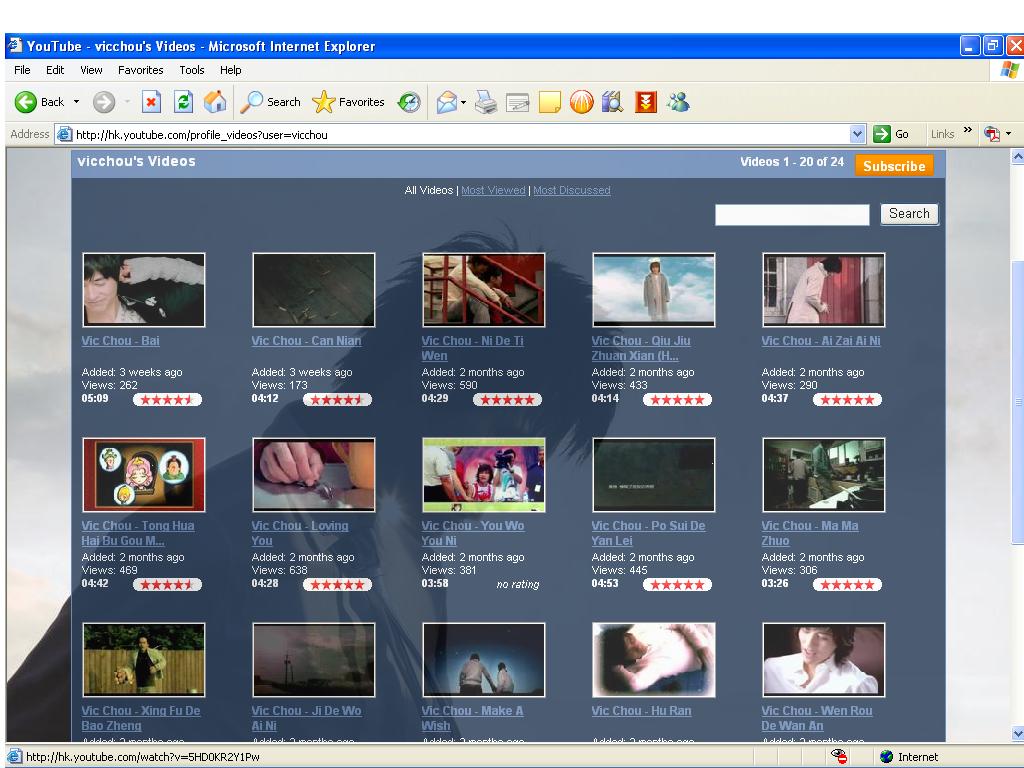Click the Search button beside the text box

point(909,214)
